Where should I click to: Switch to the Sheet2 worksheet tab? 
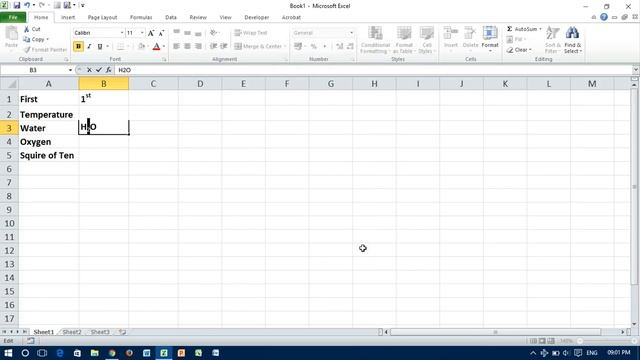[72, 332]
